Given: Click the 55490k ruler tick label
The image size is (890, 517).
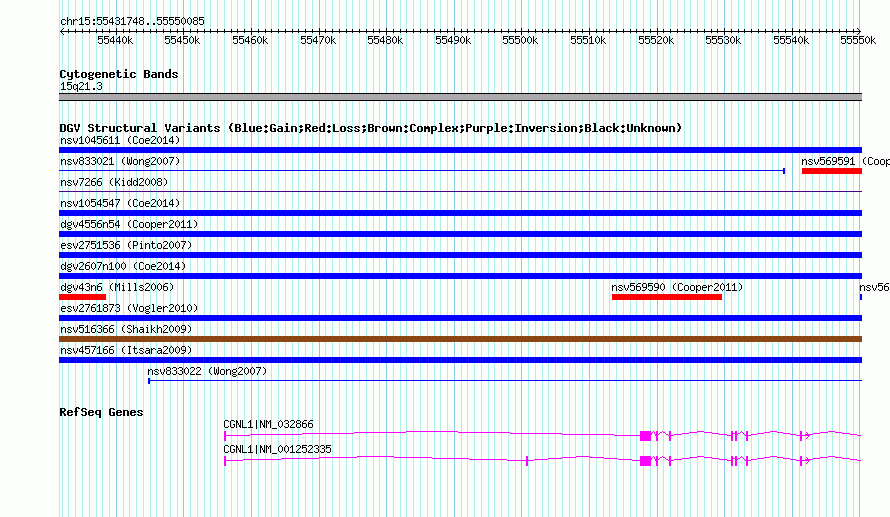Looking at the screenshot, I should click(453, 40).
